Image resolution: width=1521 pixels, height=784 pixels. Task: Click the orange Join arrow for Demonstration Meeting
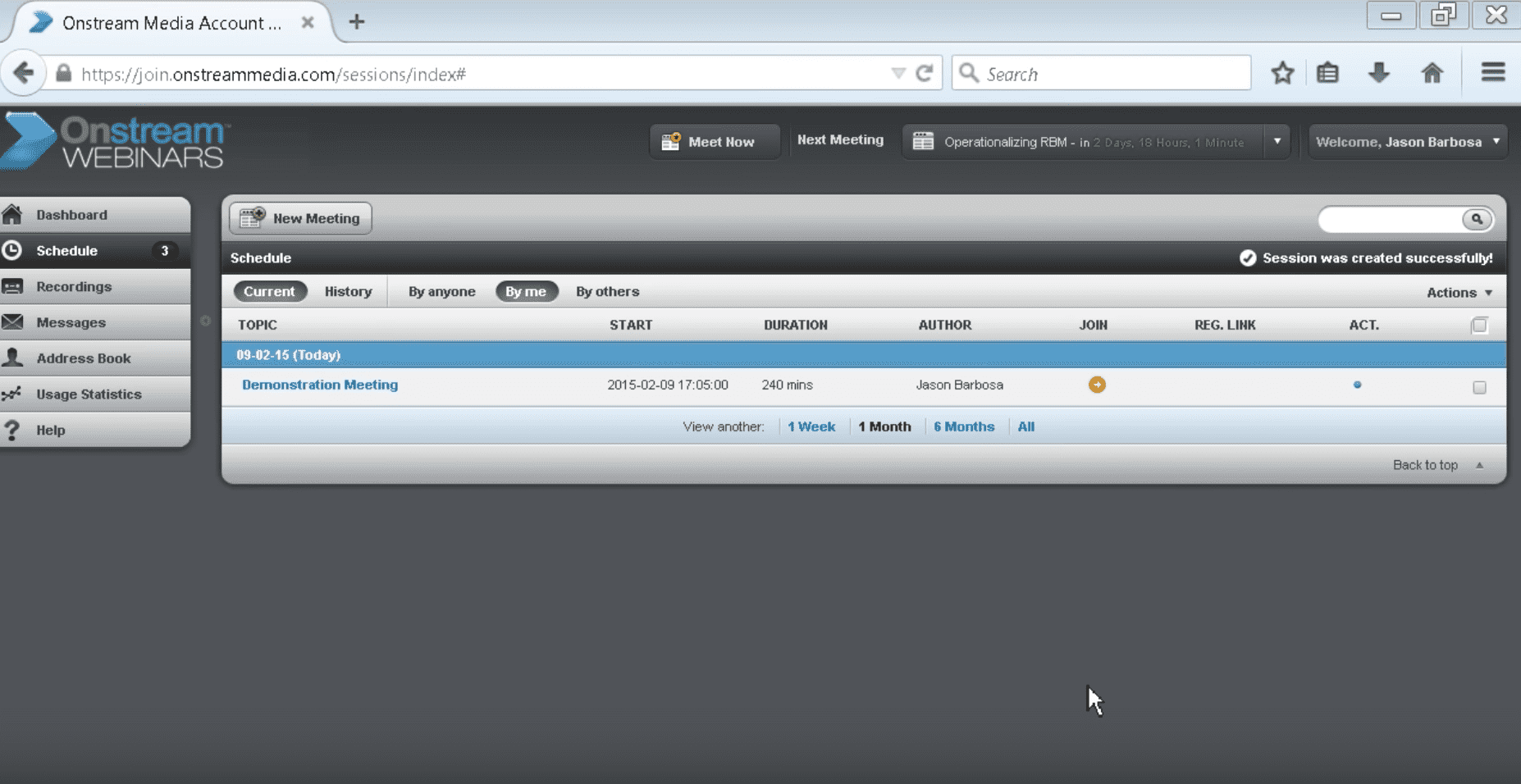click(1097, 385)
